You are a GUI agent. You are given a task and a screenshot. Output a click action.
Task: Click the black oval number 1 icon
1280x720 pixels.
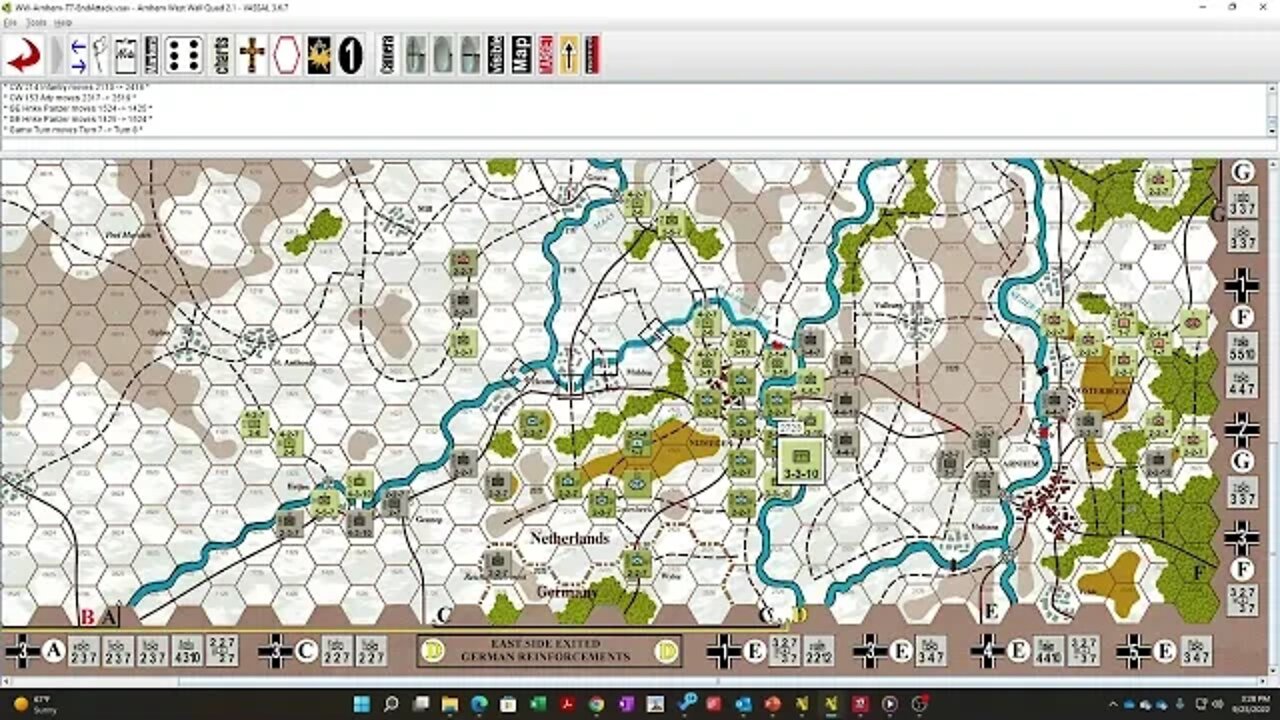pos(350,55)
